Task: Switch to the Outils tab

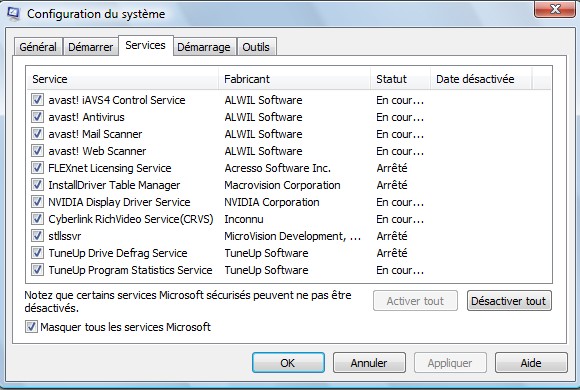Action: pos(256,47)
